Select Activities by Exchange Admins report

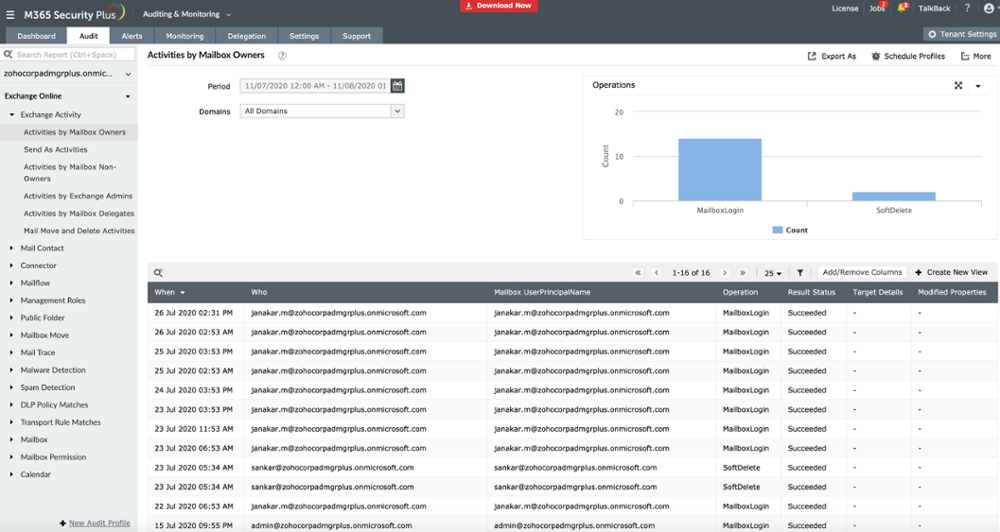[x=78, y=196]
